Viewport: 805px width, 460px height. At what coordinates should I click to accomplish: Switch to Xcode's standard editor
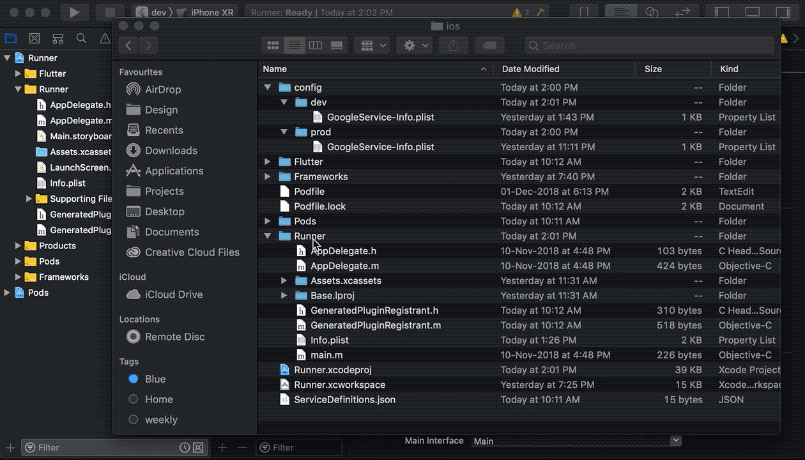point(621,12)
